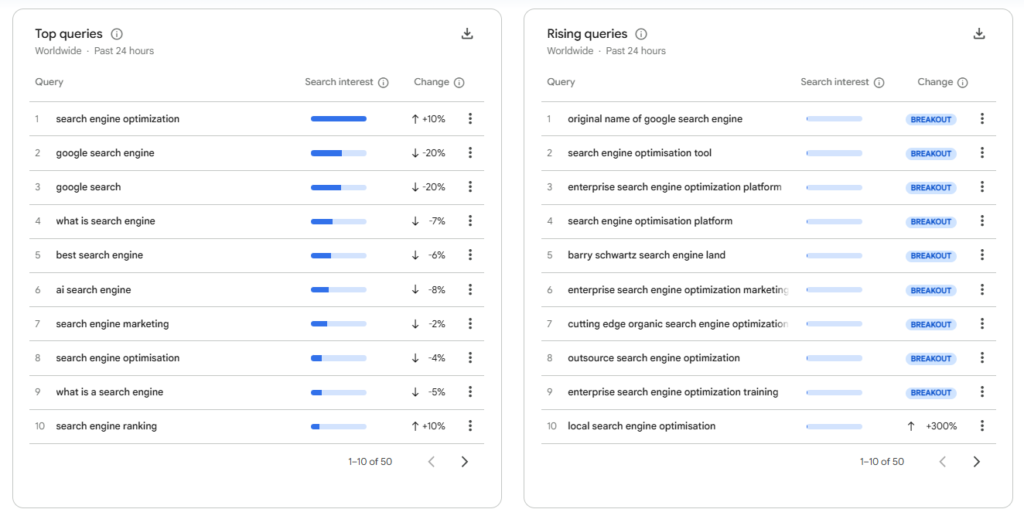
Task: Click BREAKOUT badge for search engine optimisation tool
Action: (x=931, y=153)
